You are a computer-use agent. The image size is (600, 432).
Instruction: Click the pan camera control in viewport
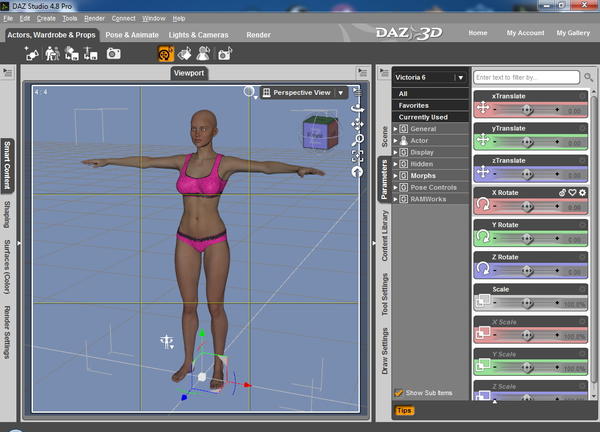pyautogui.click(x=357, y=124)
